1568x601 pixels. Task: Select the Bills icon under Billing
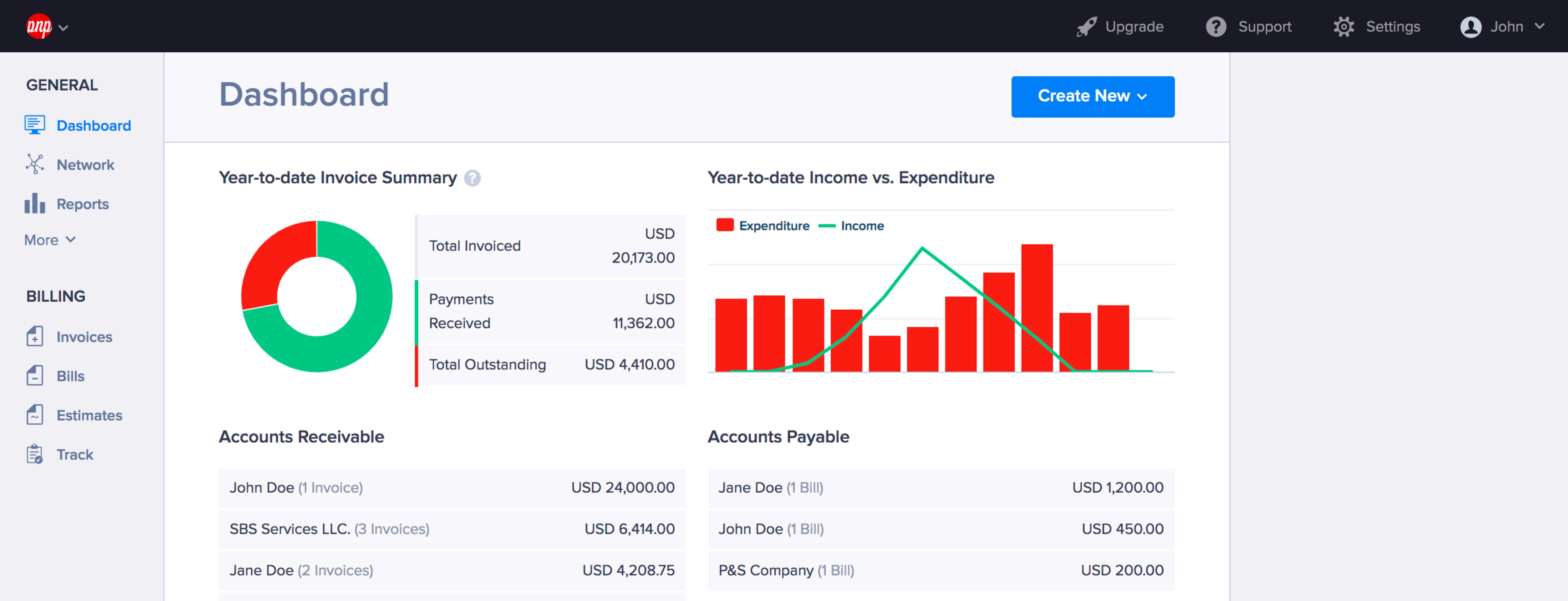pos(35,376)
